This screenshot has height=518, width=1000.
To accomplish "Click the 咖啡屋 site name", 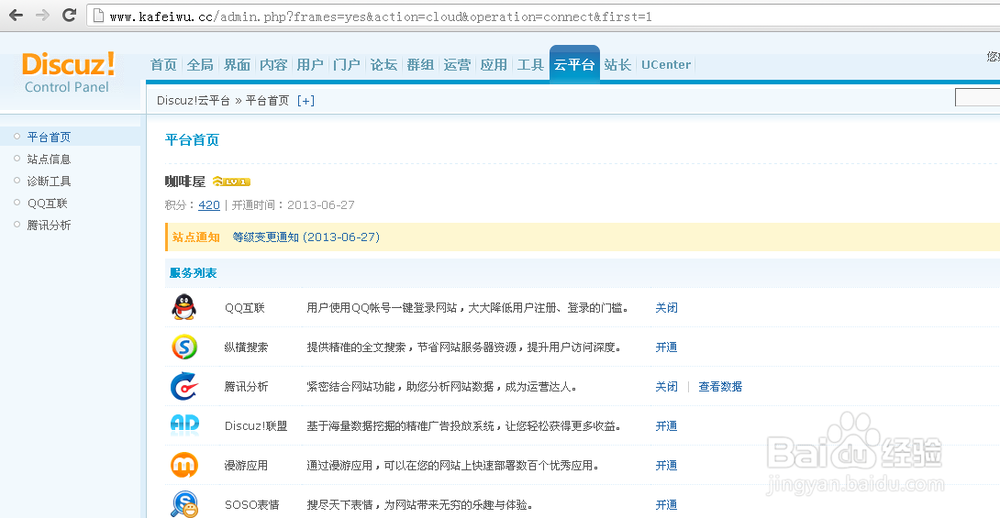I will 185,182.
